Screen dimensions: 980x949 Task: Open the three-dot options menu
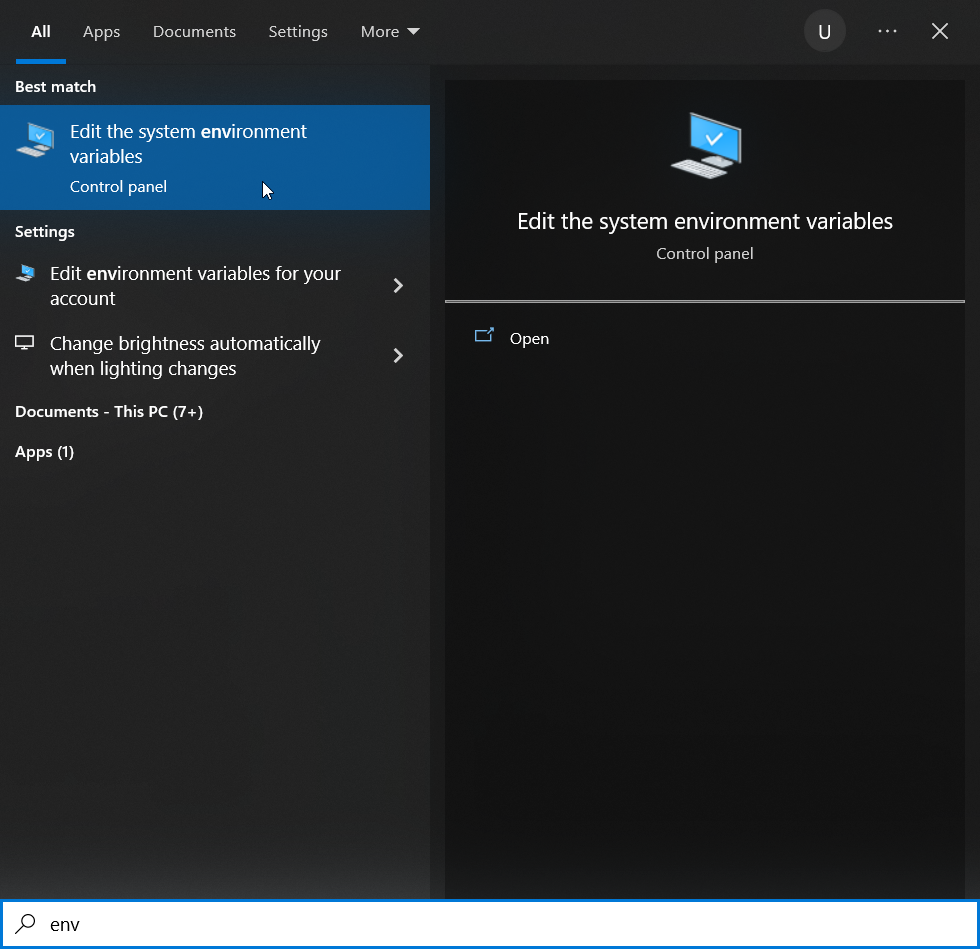[887, 32]
